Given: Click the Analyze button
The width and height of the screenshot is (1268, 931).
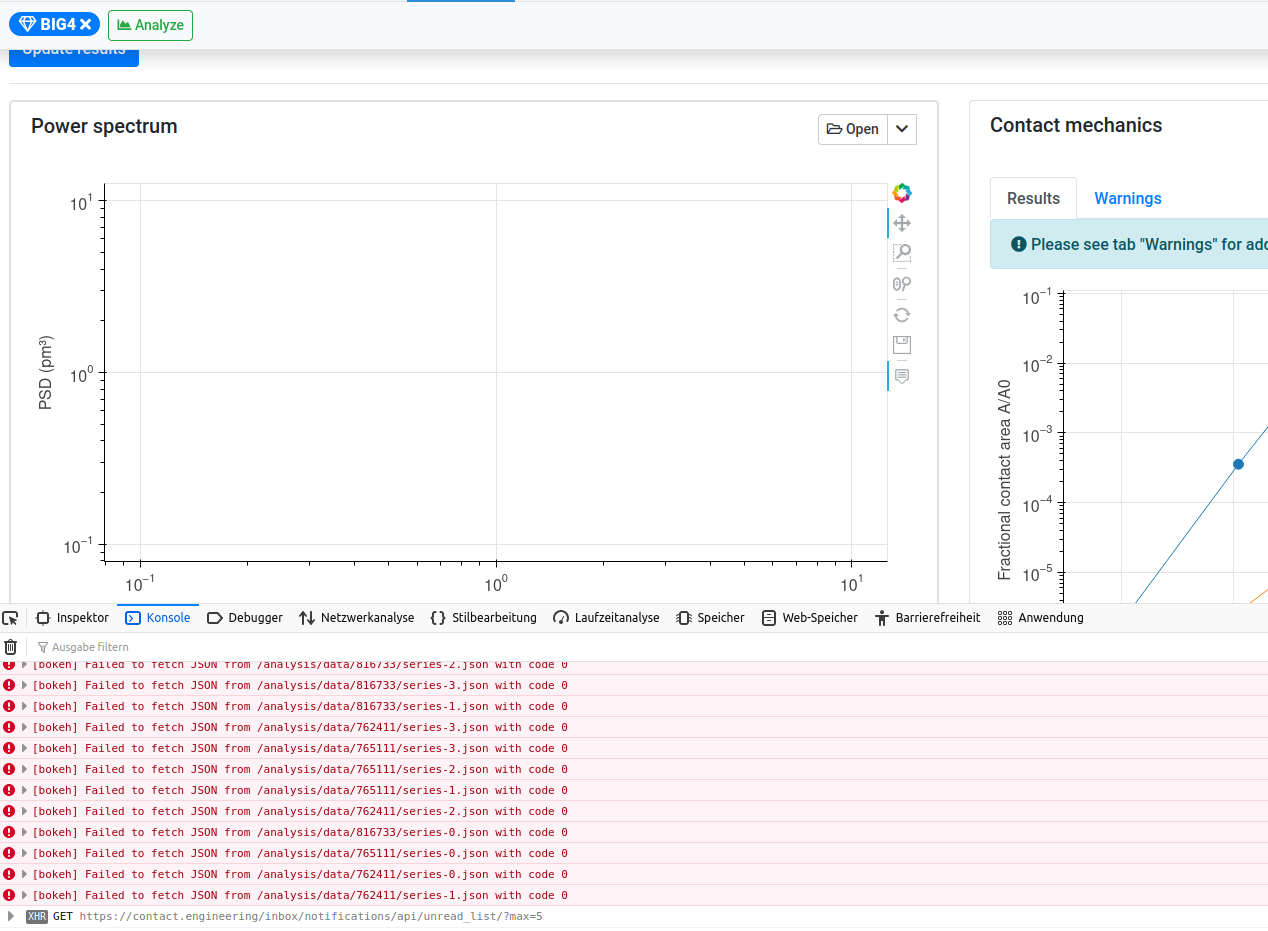Looking at the screenshot, I should (150, 25).
